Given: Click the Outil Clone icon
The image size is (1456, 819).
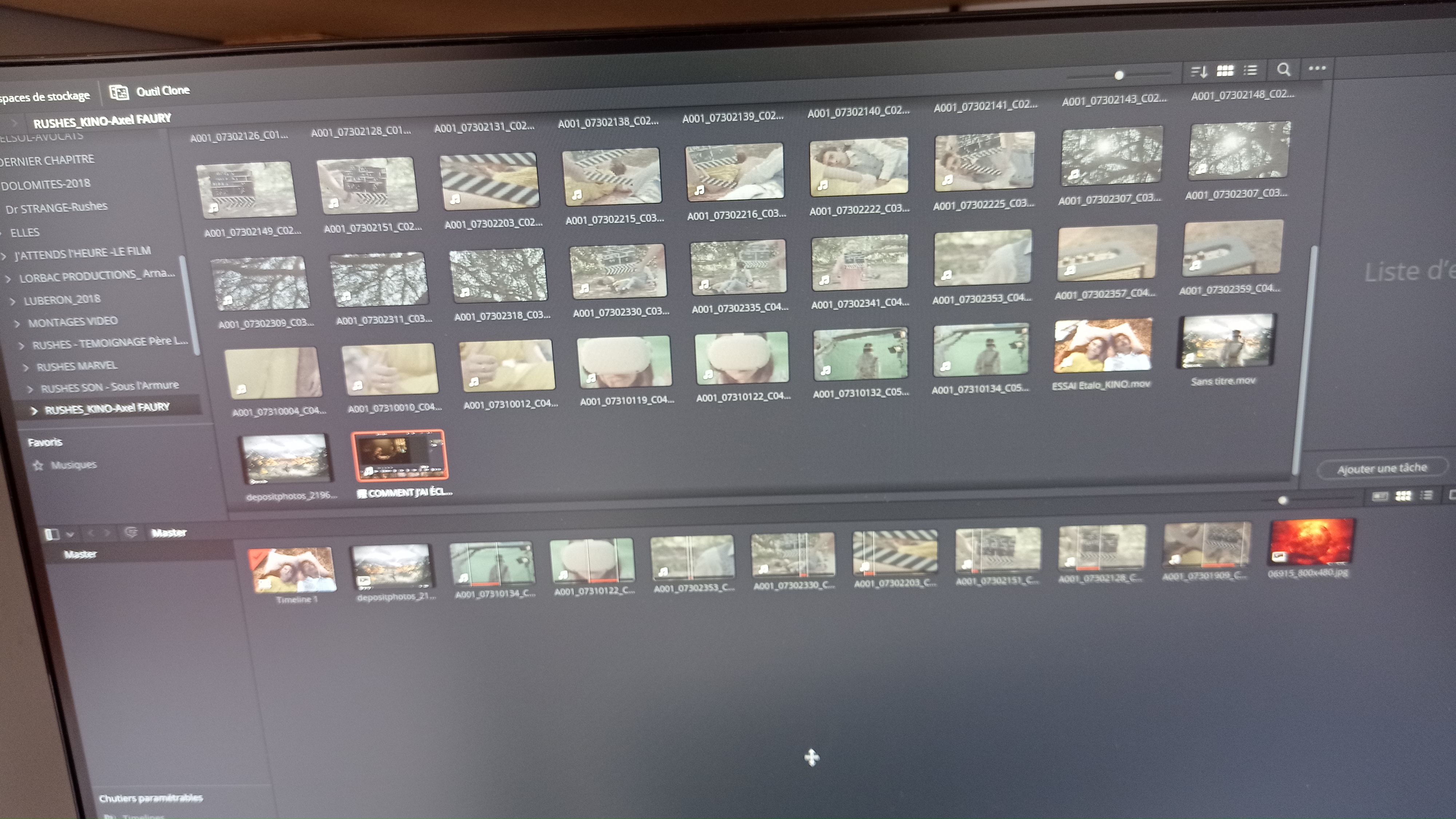Looking at the screenshot, I should click(119, 92).
